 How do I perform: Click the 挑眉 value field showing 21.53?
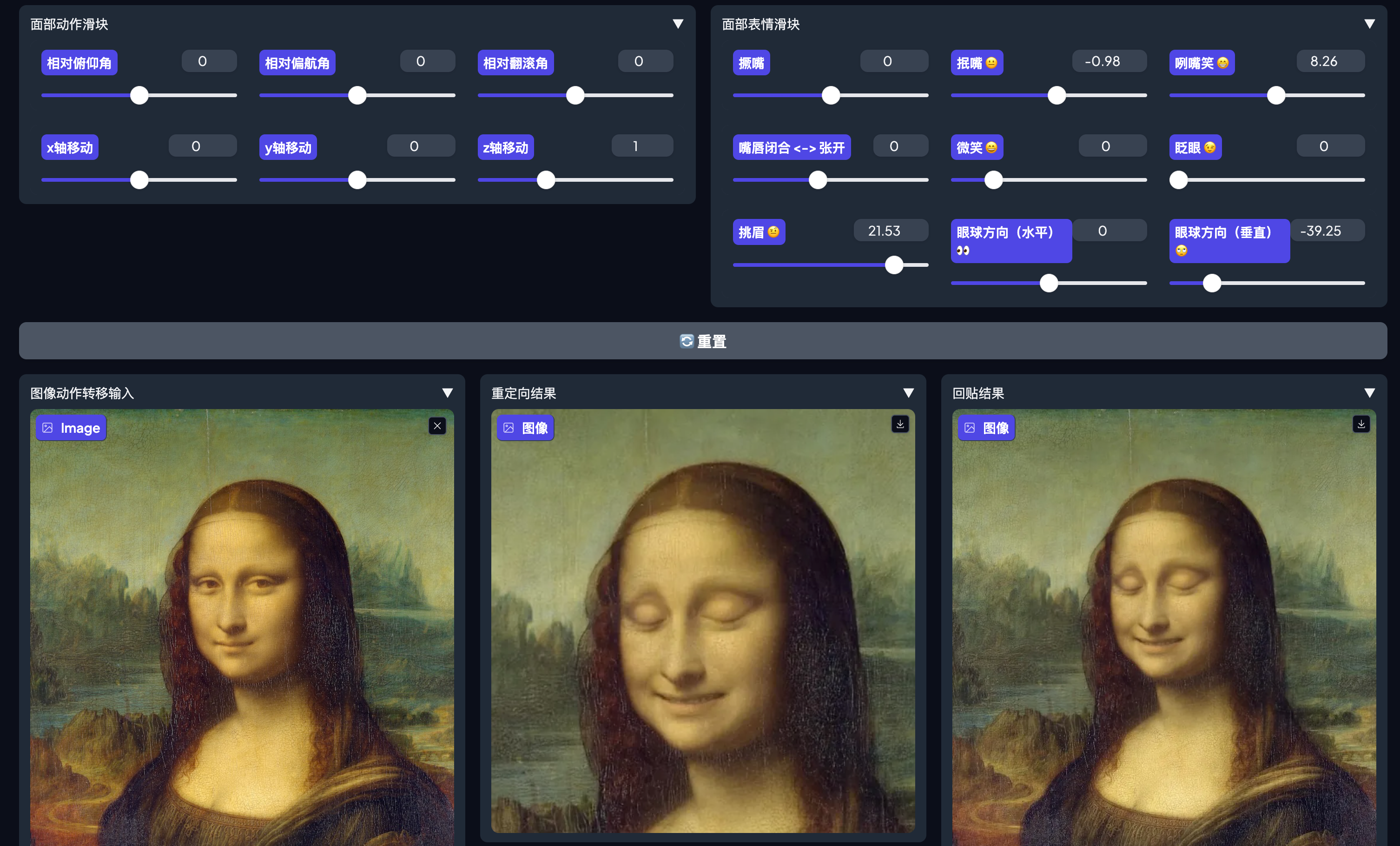pyautogui.click(x=891, y=231)
